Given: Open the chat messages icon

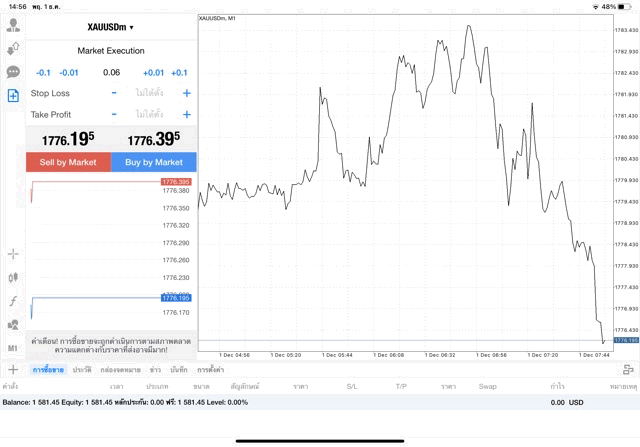Looking at the screenshot, I should 13,72.
